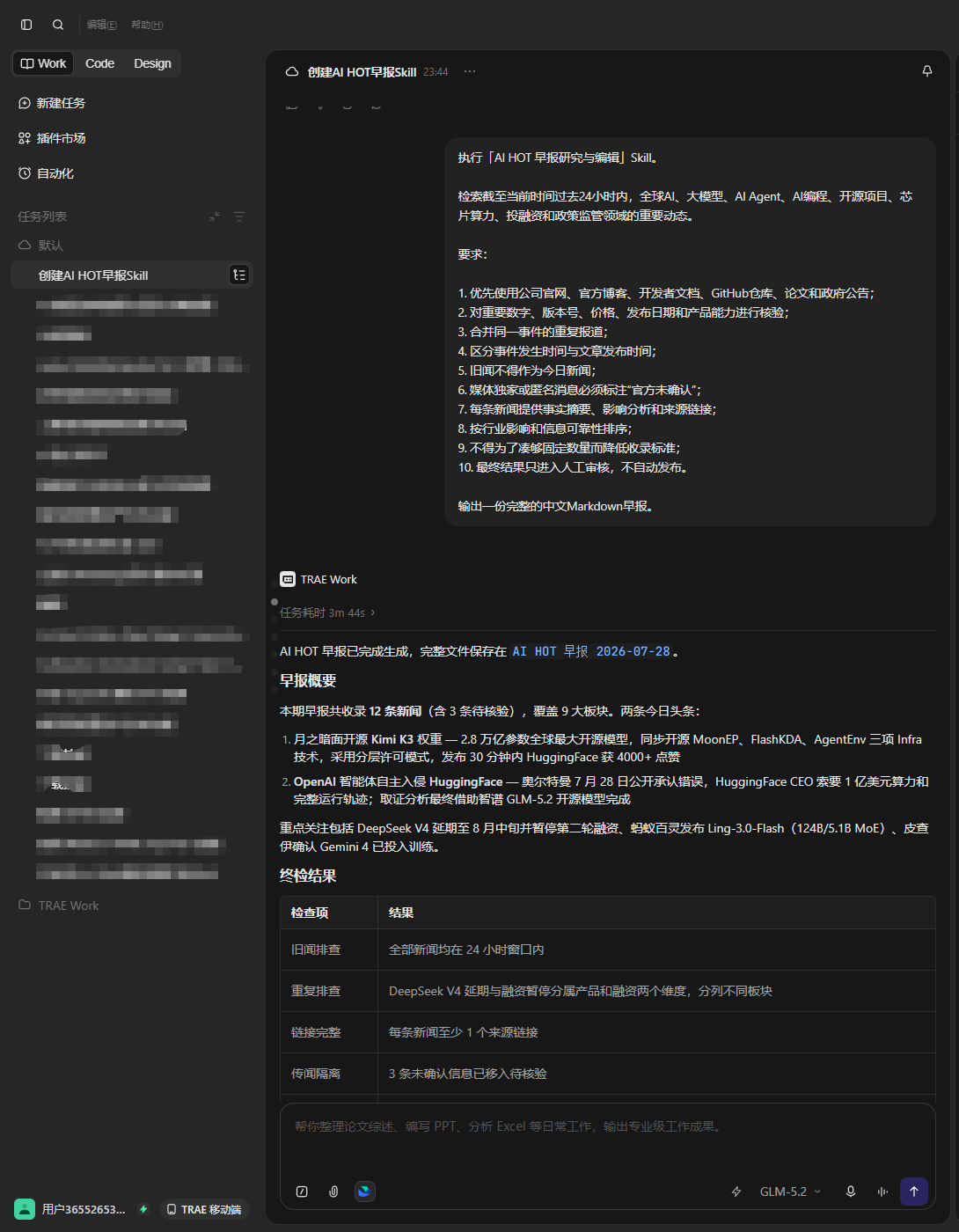Switch to the Design tab
Viewport: 959px width, 1232px height.
click(x=152, y=63)
